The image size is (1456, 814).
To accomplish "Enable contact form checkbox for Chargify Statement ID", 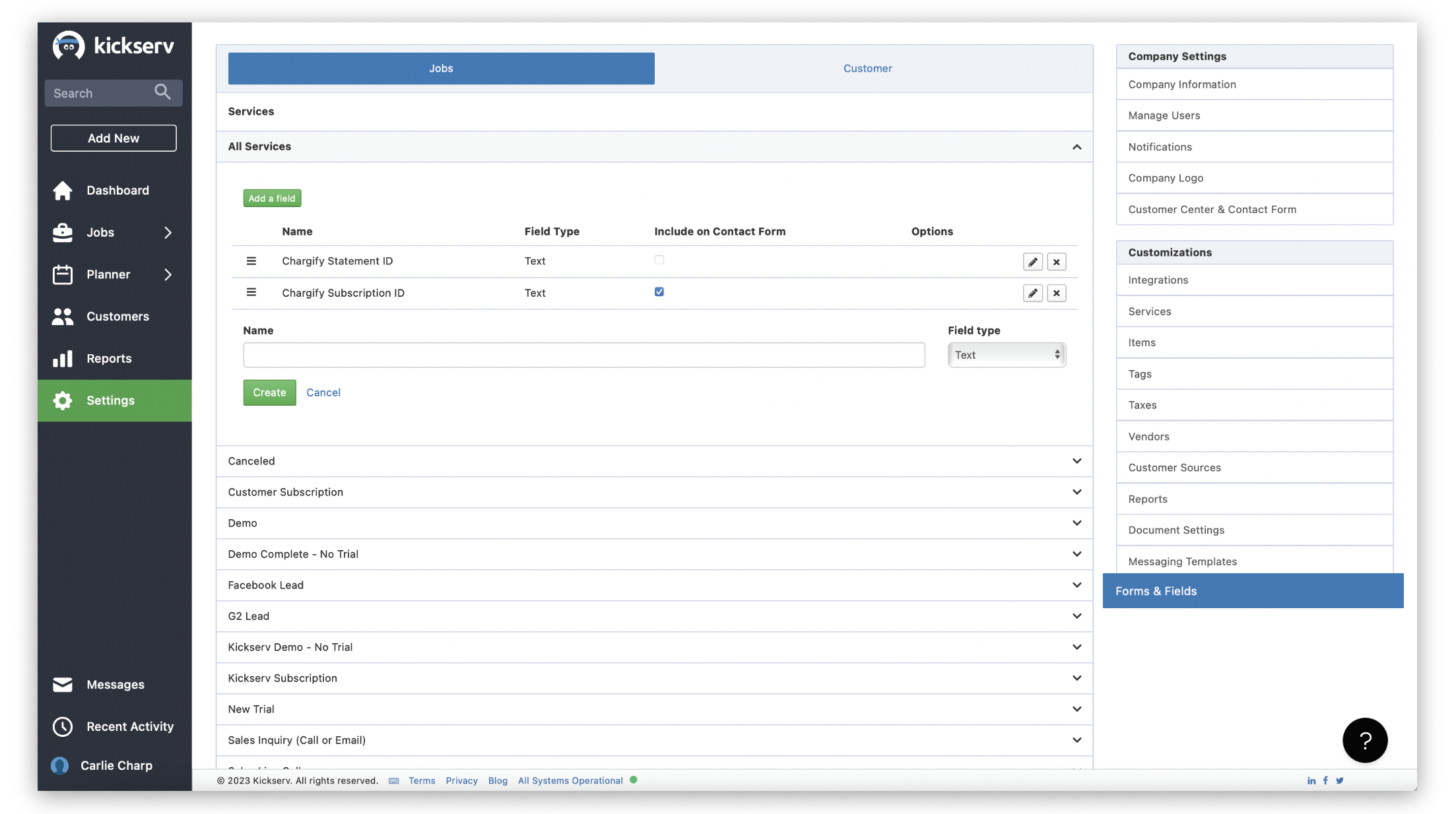I will pyautogui.click(x=659, y=260).
